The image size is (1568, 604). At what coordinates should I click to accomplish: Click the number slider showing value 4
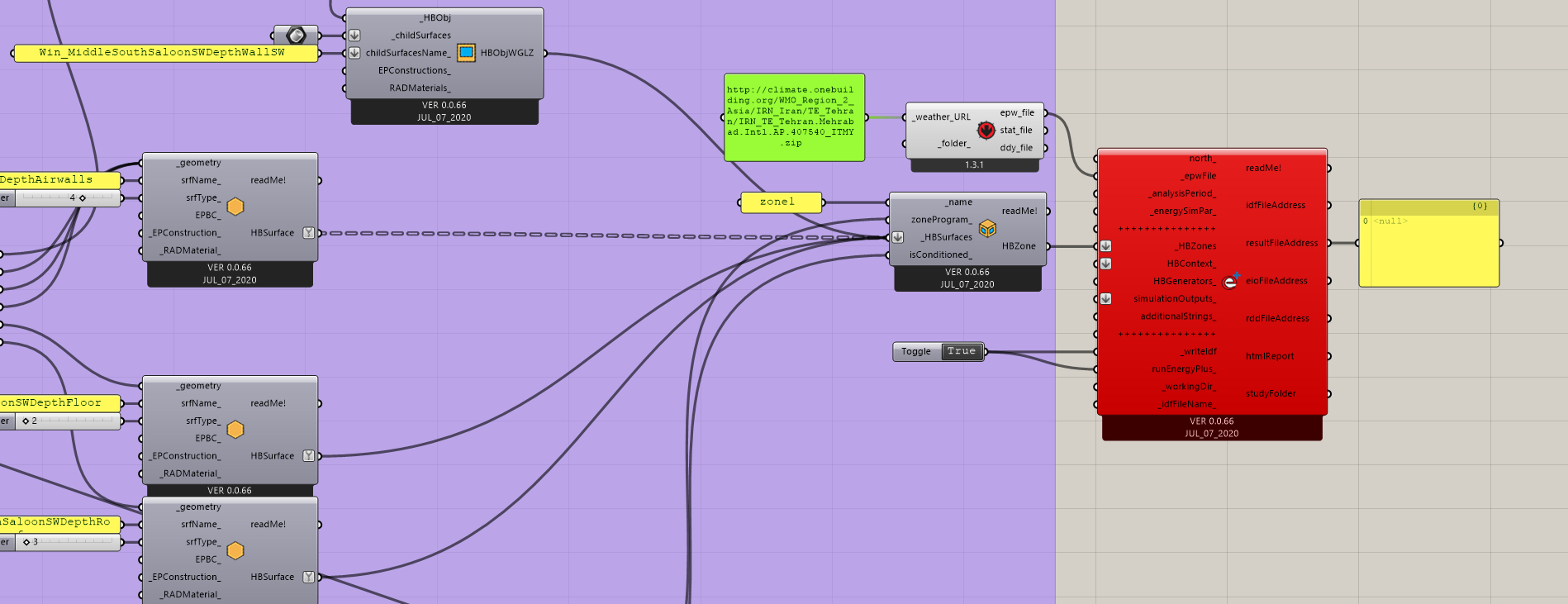click(66, 197)
